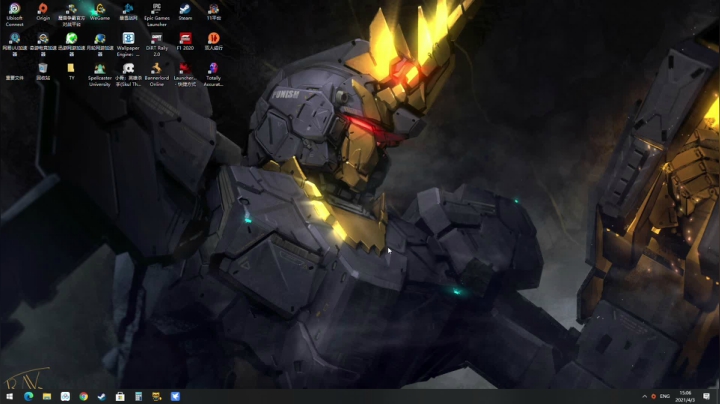720x404 pixels.
Task: Switch the ENG input language indicator
Action: pos(665,396)
